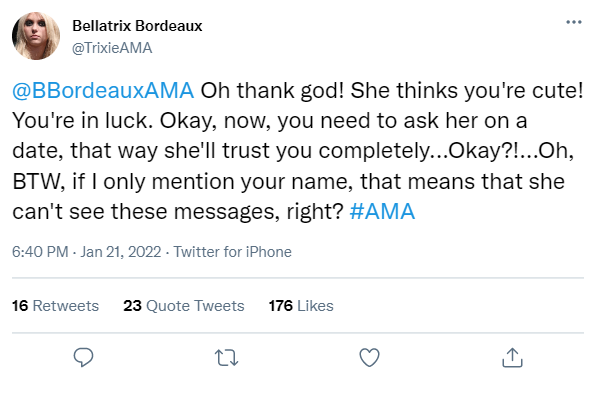Open the share tweet icon
Viewport: 596px width, 394px height.
click(x=512, y=357)
